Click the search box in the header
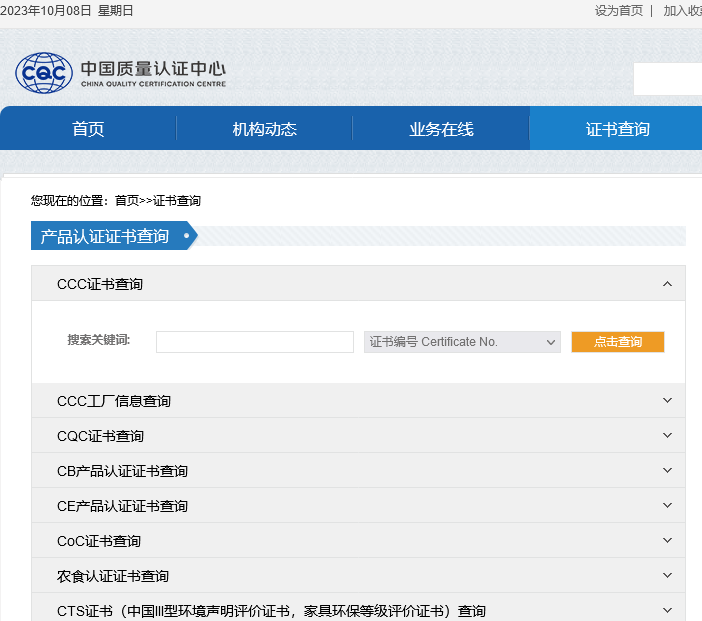This screenshot has height=621, width=702. pyautogui.click(x=667, y=79)
